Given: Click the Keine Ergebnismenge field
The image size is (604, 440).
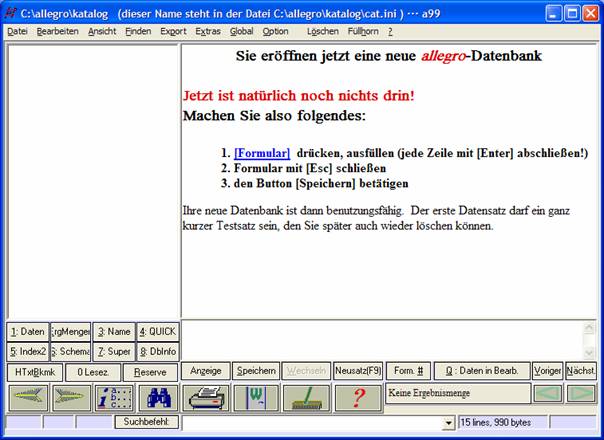Looking at the screenshot, I should pyautogui.click(x=458, y=393).
